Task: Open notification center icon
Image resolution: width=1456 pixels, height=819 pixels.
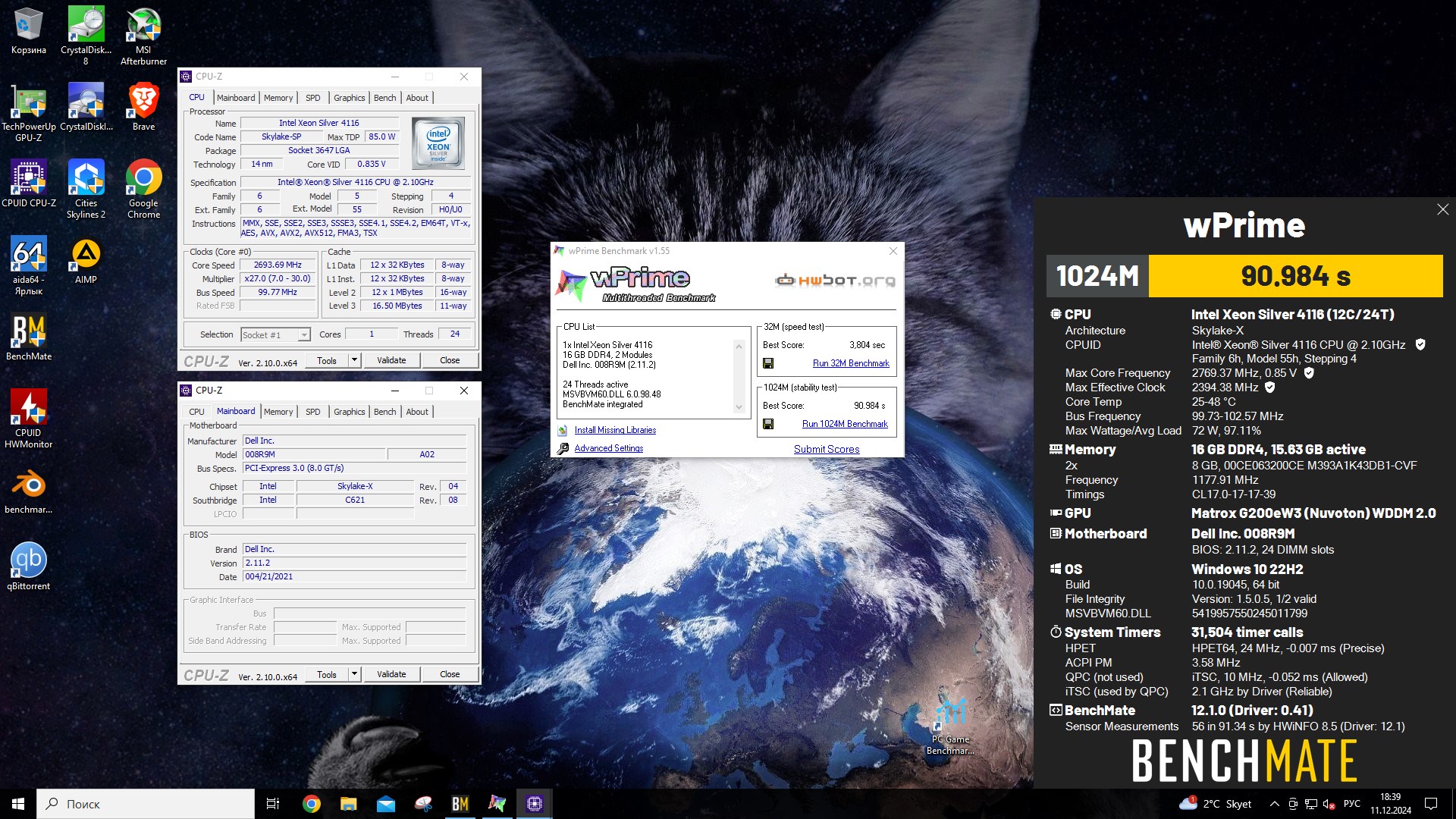Action: [x=1431, y=804]
